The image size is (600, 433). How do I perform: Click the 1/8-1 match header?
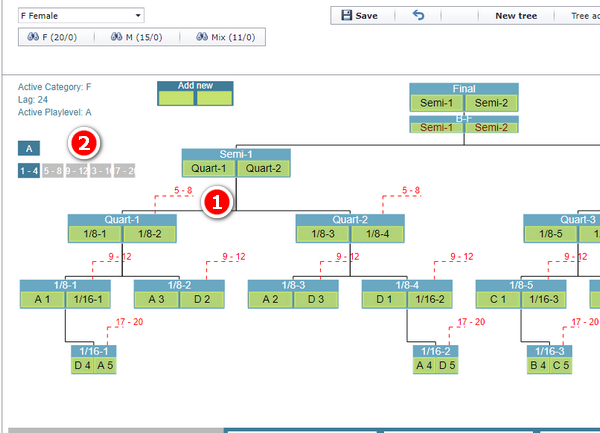click(x=65, y=285)
